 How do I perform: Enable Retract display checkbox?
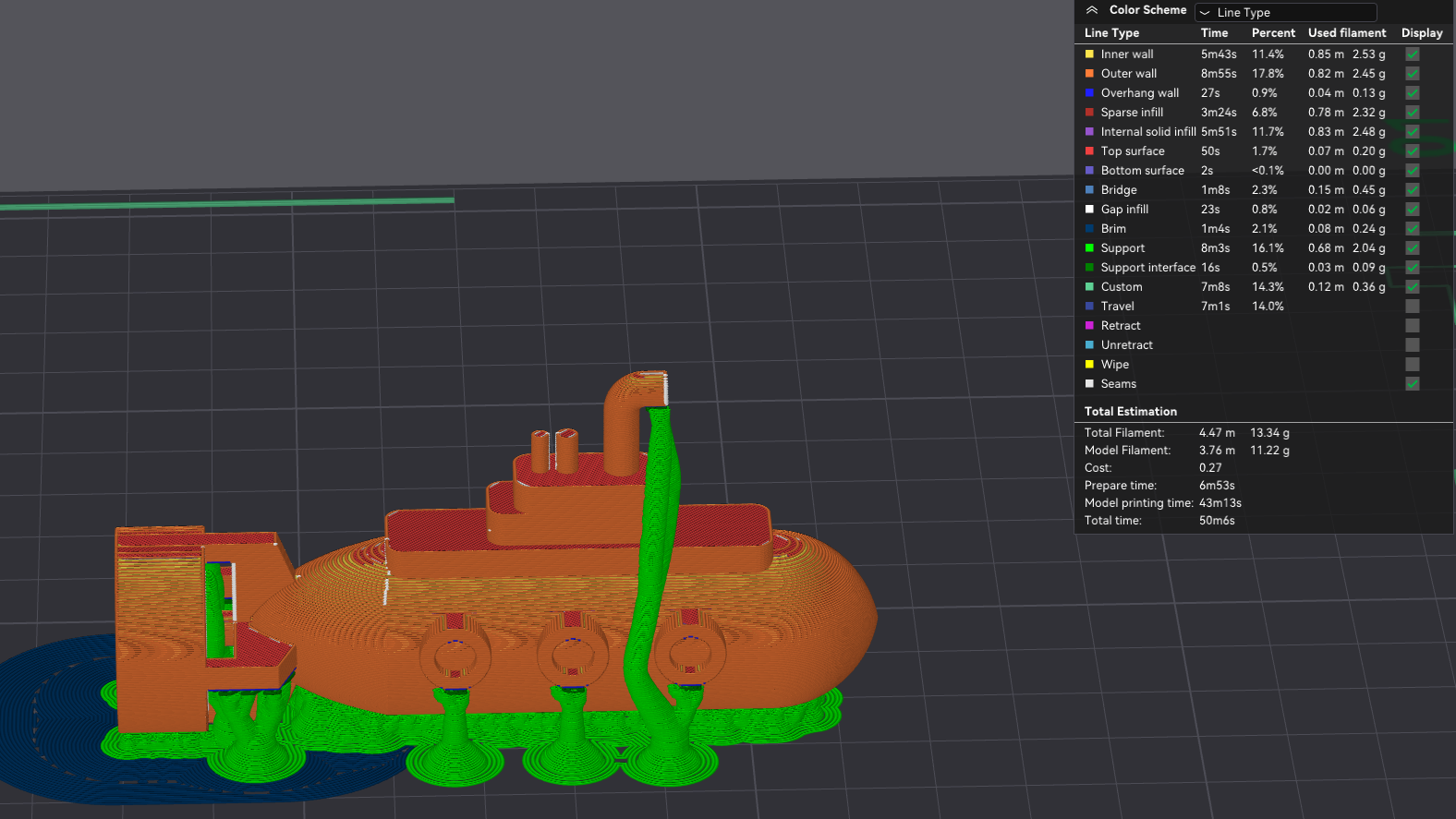[1413, 326]
